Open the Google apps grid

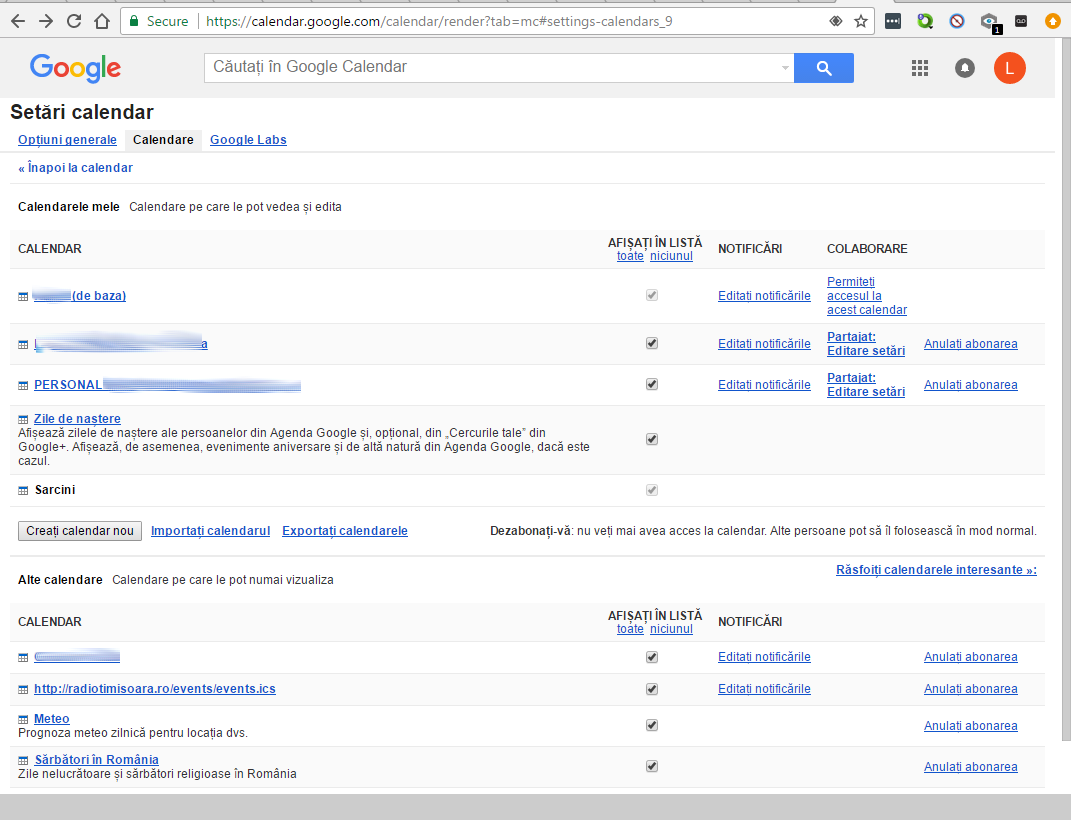(x=920, y=68)
